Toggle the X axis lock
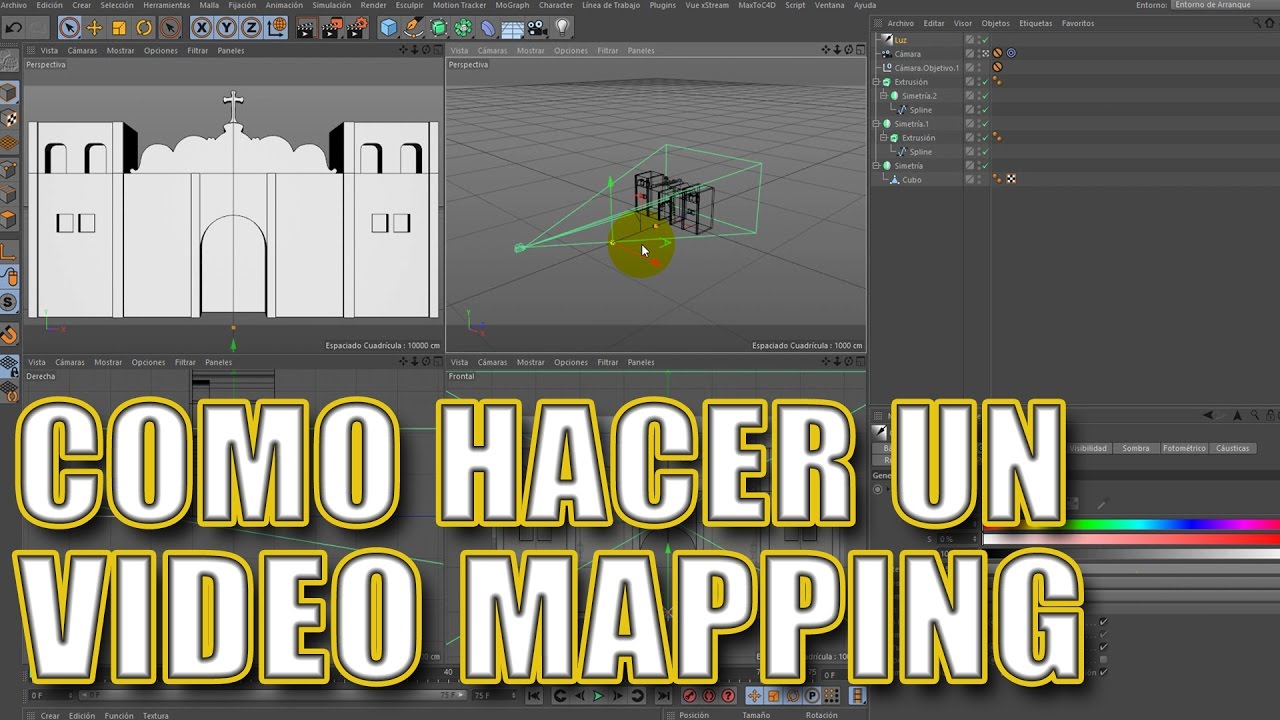This screenshot has height=720, width=1280. click(x=204, y=28)
